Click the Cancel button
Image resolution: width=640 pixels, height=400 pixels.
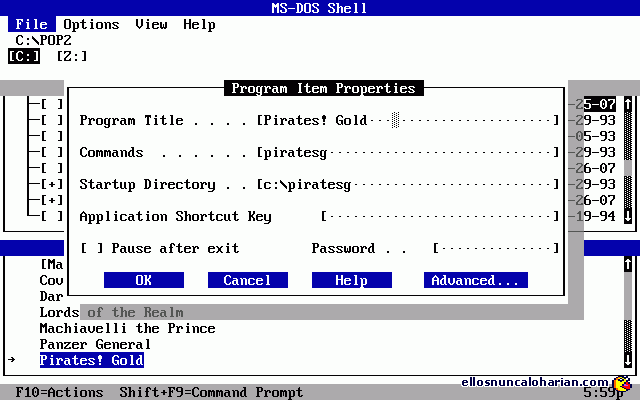(x=248, y=280)
